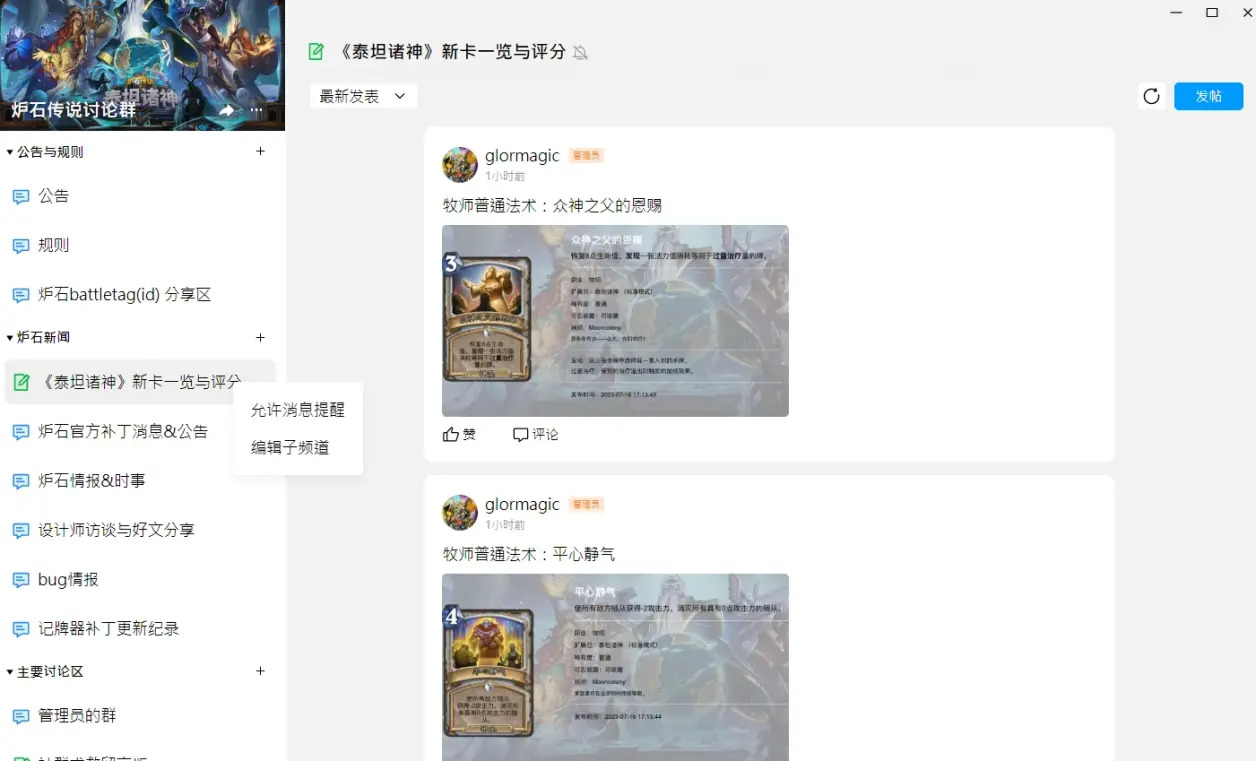Add a channel under 公告与规则
The width and height of the screenshot is (1256, 761).
[260, 152]
